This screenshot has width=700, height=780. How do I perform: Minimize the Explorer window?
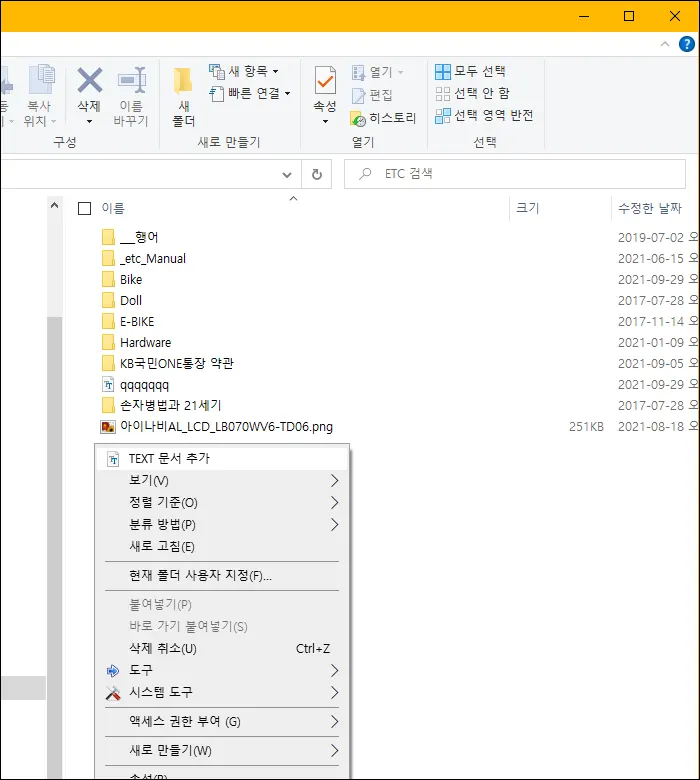584,16
